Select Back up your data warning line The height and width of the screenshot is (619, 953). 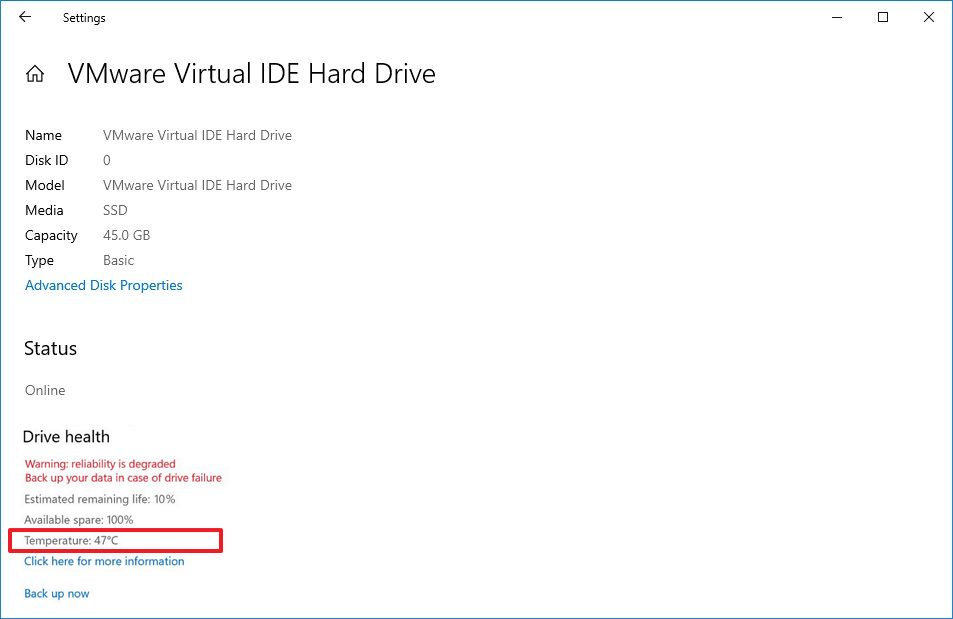tap(123, 478)
